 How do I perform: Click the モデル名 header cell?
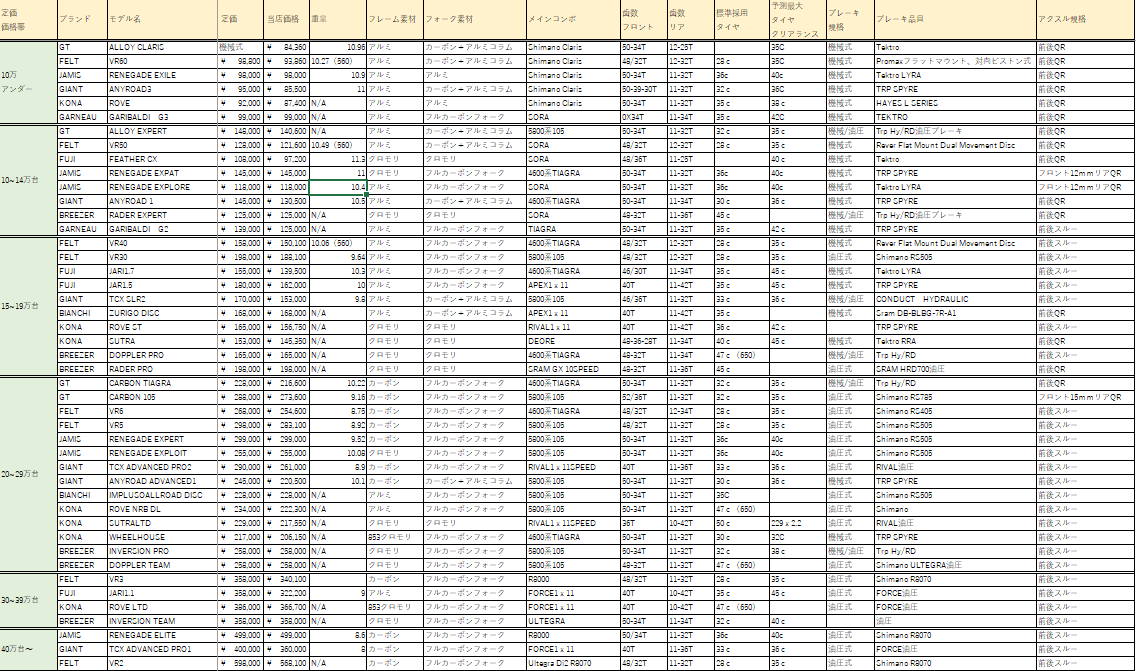(161, 19)
